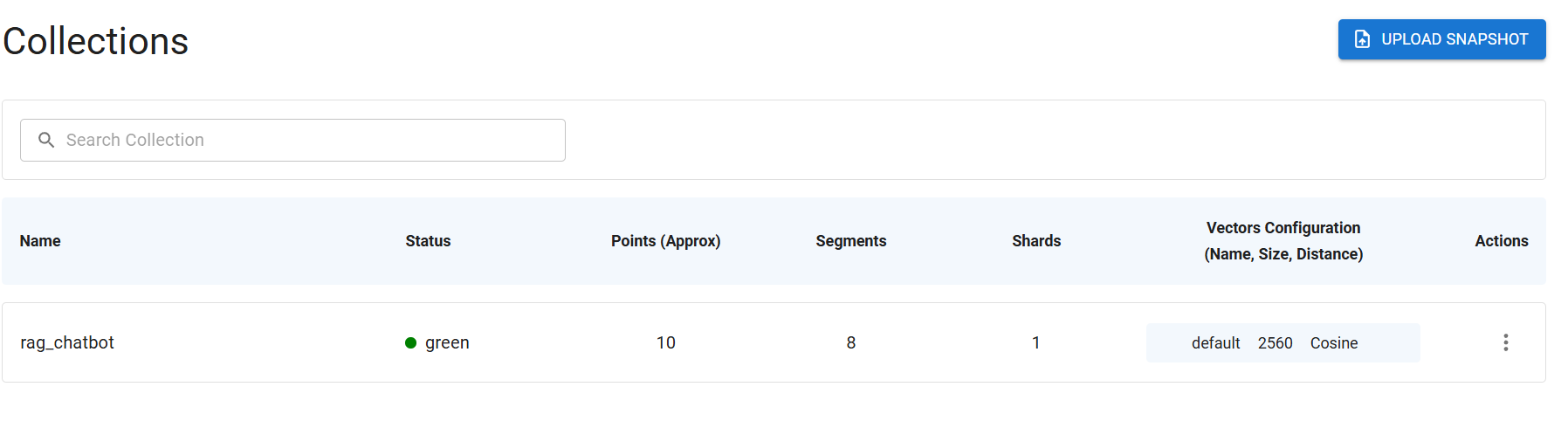Click the Name column header
This screenshot has width=1568, height=435.
[x=40, y=241]
